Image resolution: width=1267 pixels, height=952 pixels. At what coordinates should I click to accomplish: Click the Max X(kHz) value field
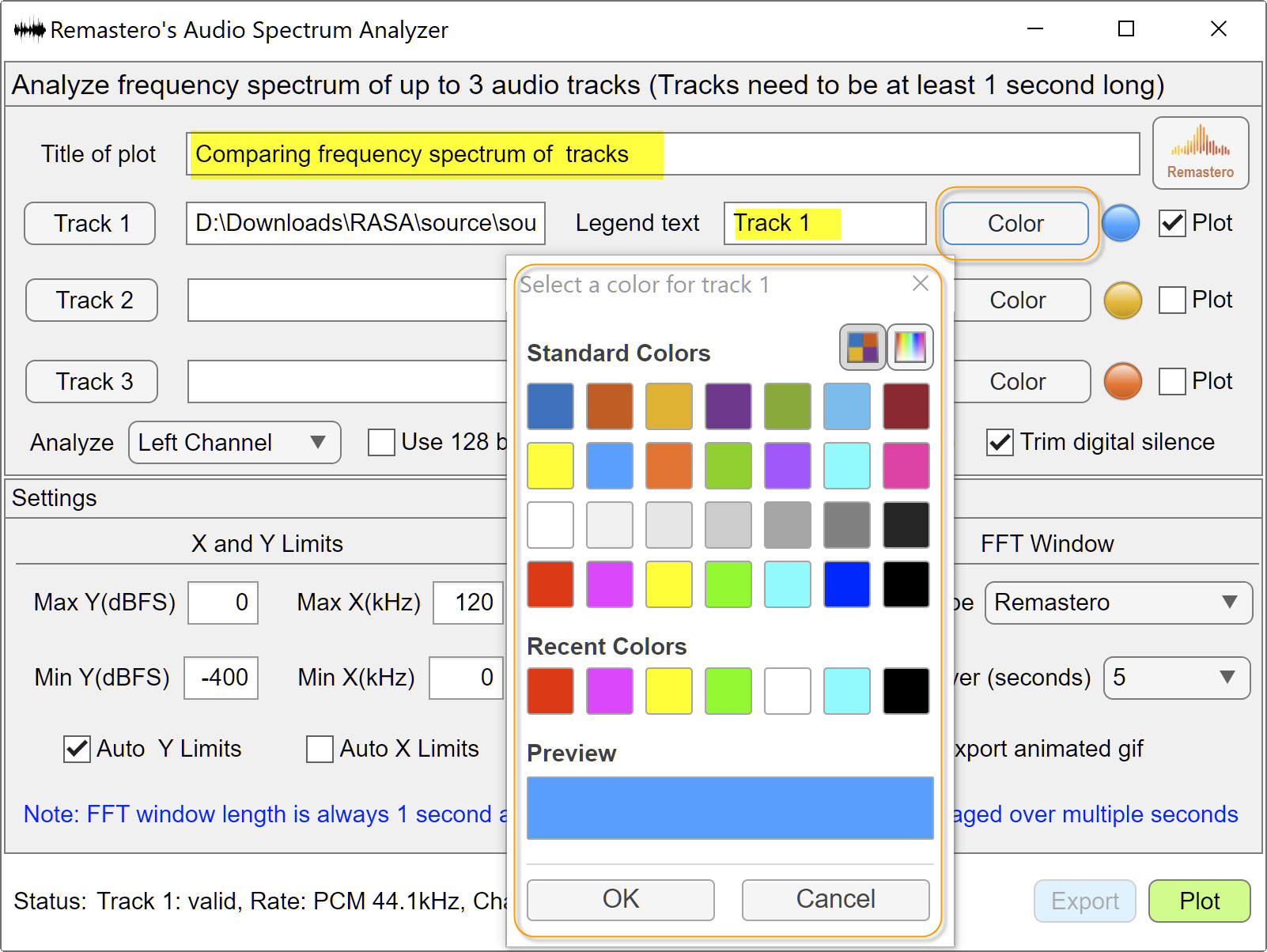(468, 603)
